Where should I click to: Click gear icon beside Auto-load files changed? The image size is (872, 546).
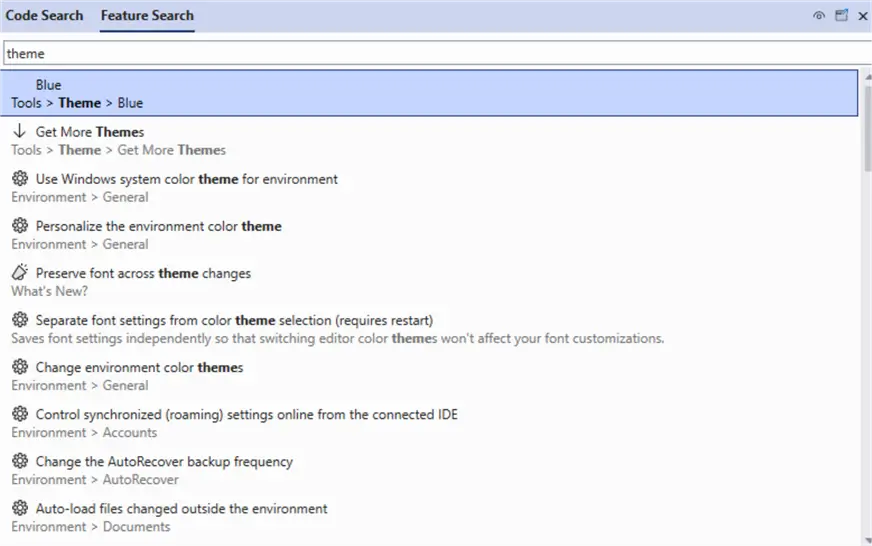(19, 508)
